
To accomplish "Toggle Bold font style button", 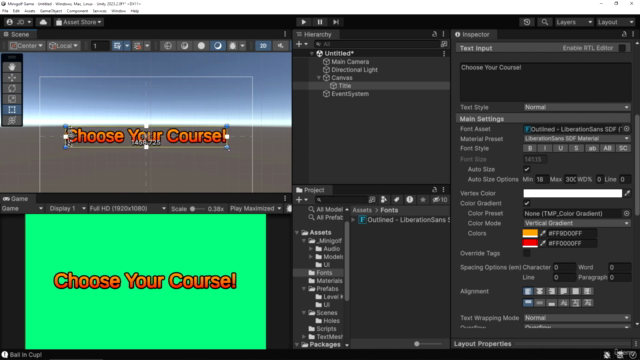I will (530, 149).
